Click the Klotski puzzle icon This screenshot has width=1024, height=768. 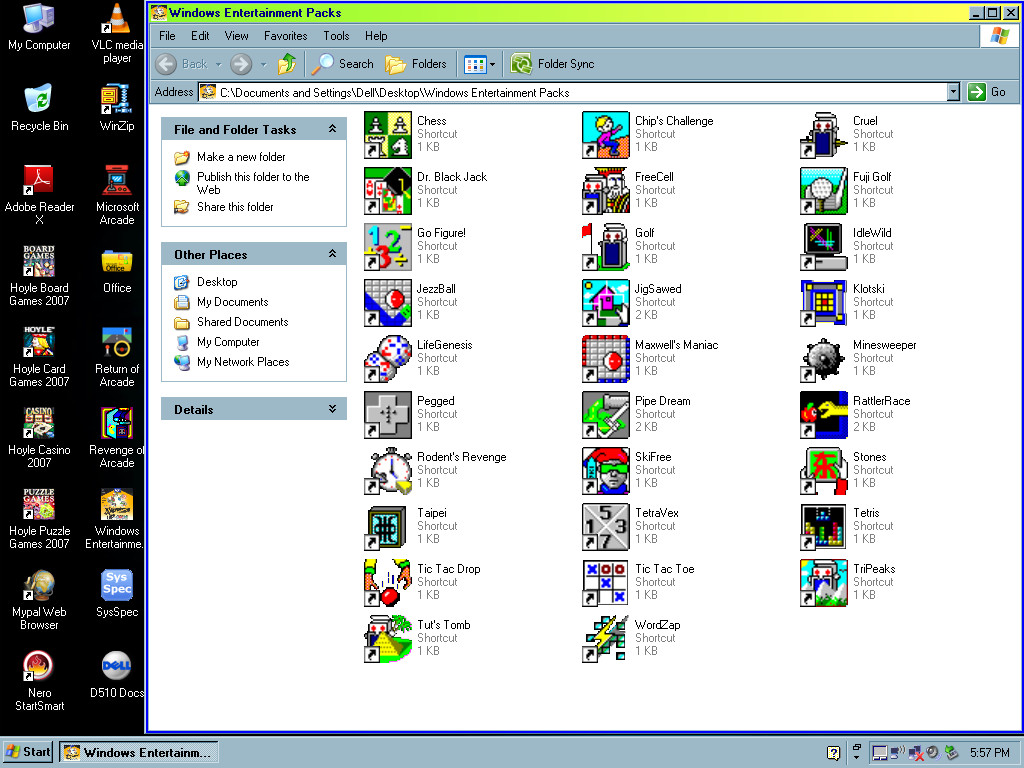pyautogui.click(x=824, y=303)
